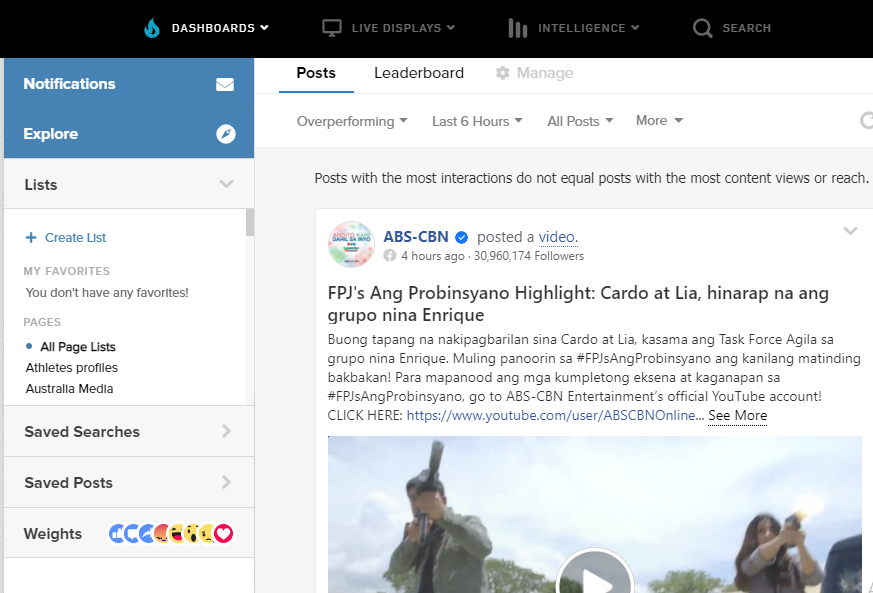Click the Intelligence bar chart icon
The height and width of the screenshot is (593, 873).
tap(518, 28)
